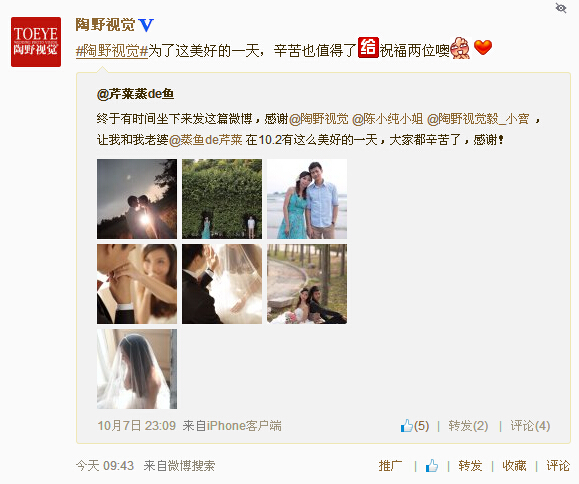Click the red heart emoticon
The height and width of the screenshot is (484, 579).
(483, 47)
